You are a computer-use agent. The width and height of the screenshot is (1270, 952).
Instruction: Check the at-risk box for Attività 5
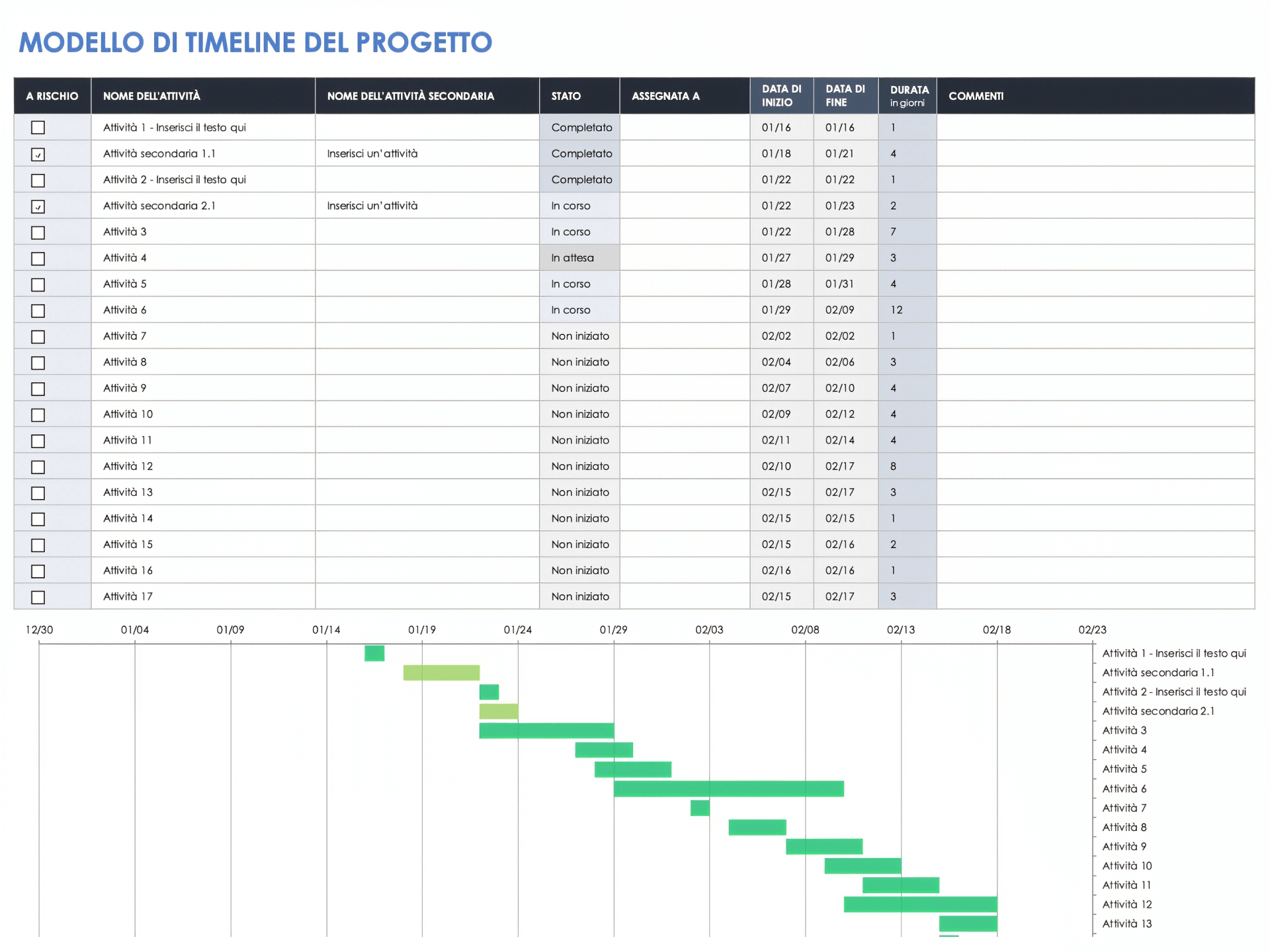tap(38, 284)
